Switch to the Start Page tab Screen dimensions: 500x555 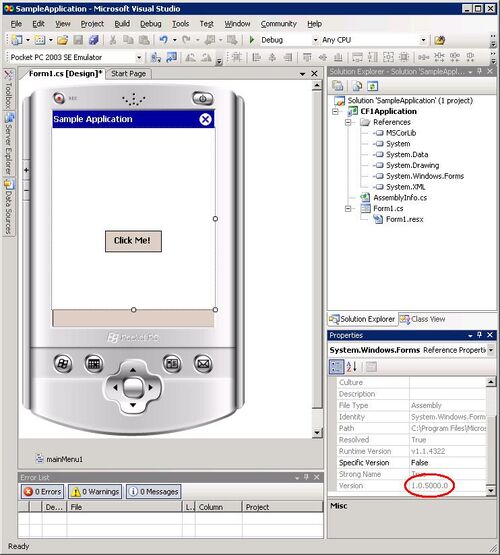point(128,74)
